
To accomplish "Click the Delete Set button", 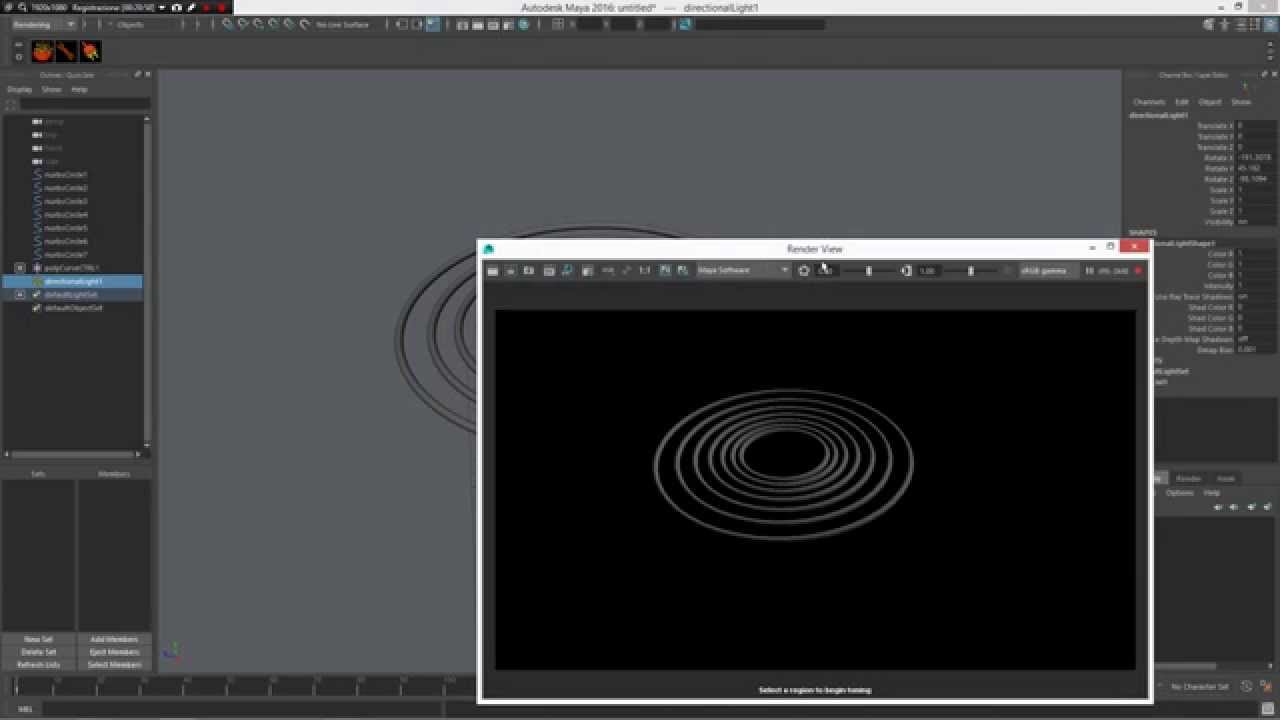I will click(x=38, y=652).
